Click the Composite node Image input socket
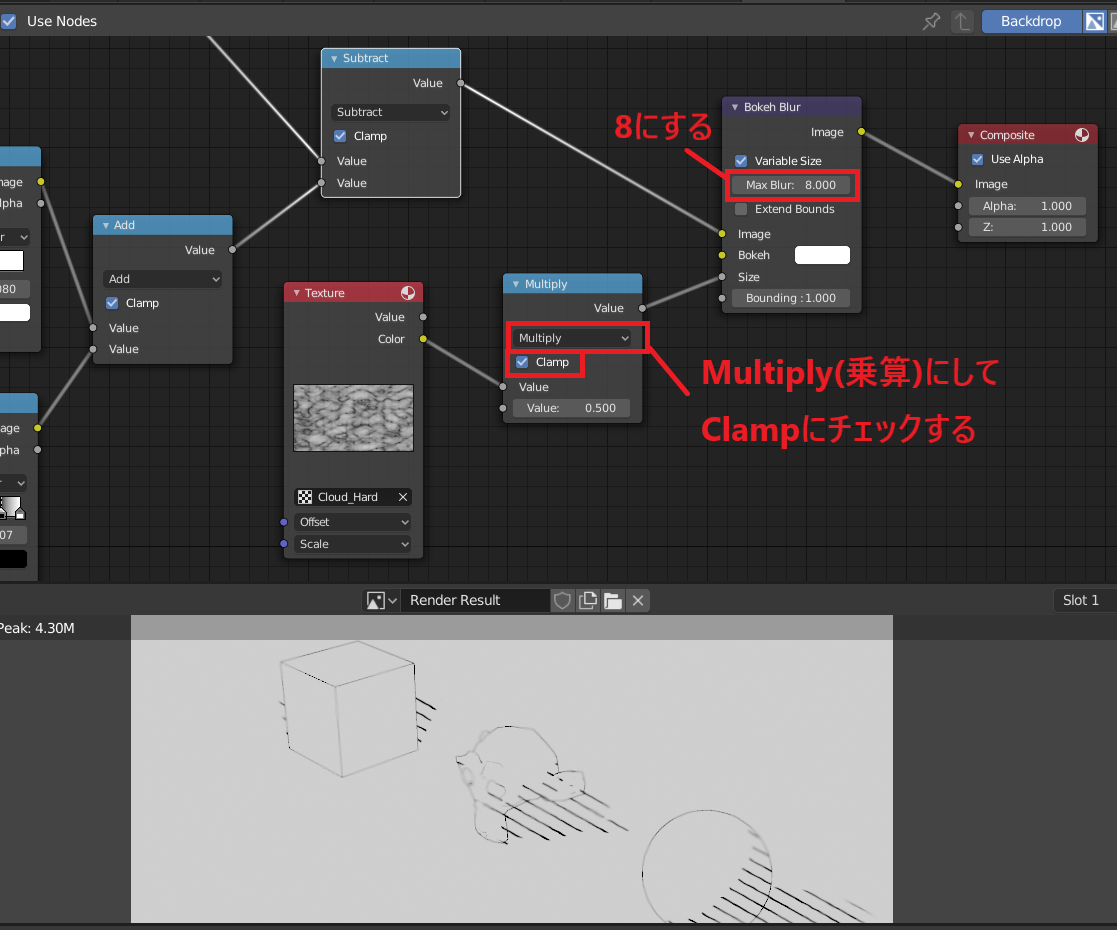 click(958, 184)
